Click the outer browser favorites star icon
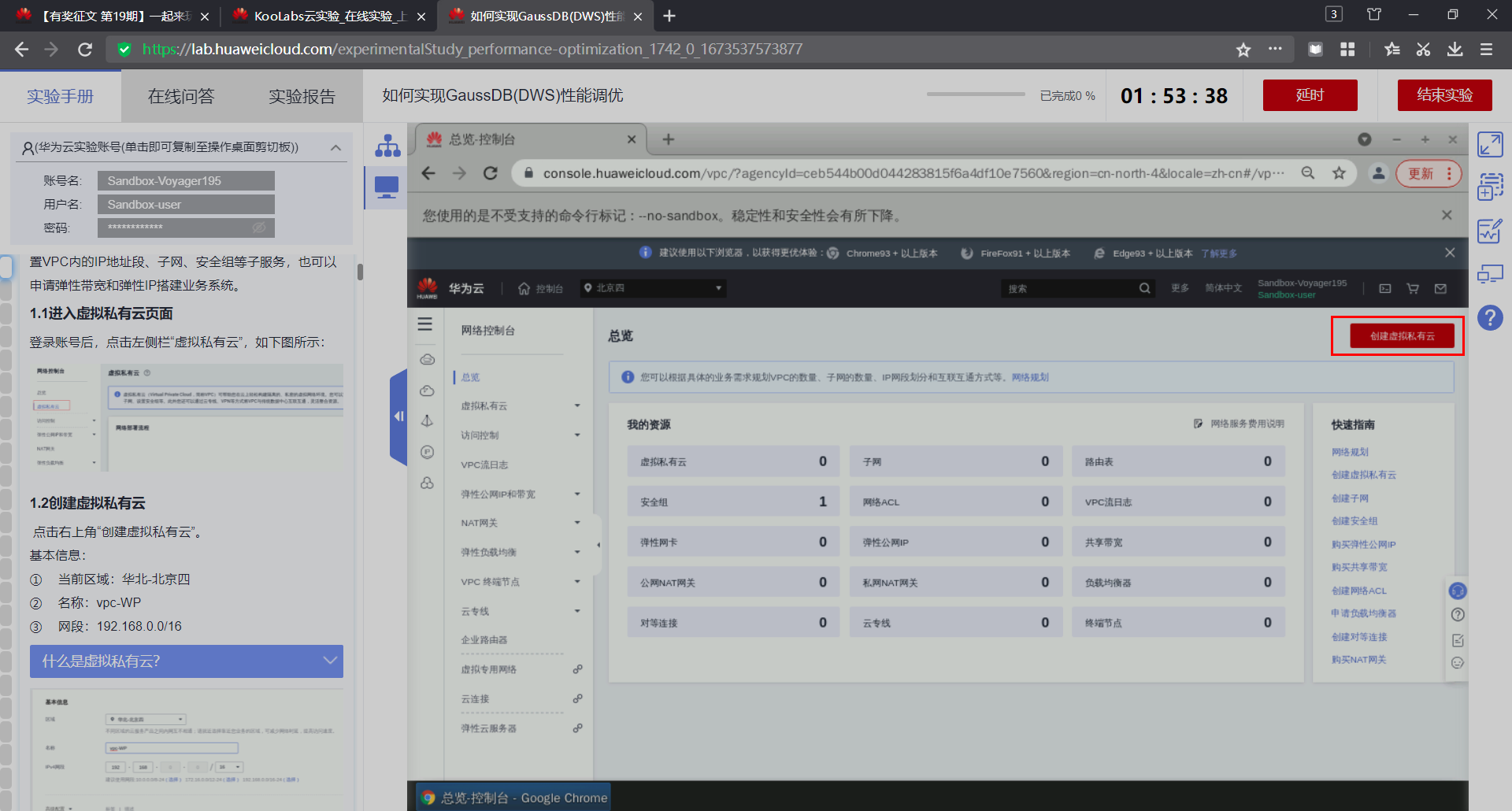 tap(1243, 50)
